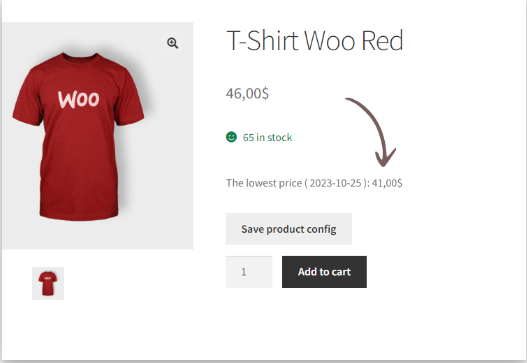Click the Add to cart button

pyautogui.click(x=324, y=272)
